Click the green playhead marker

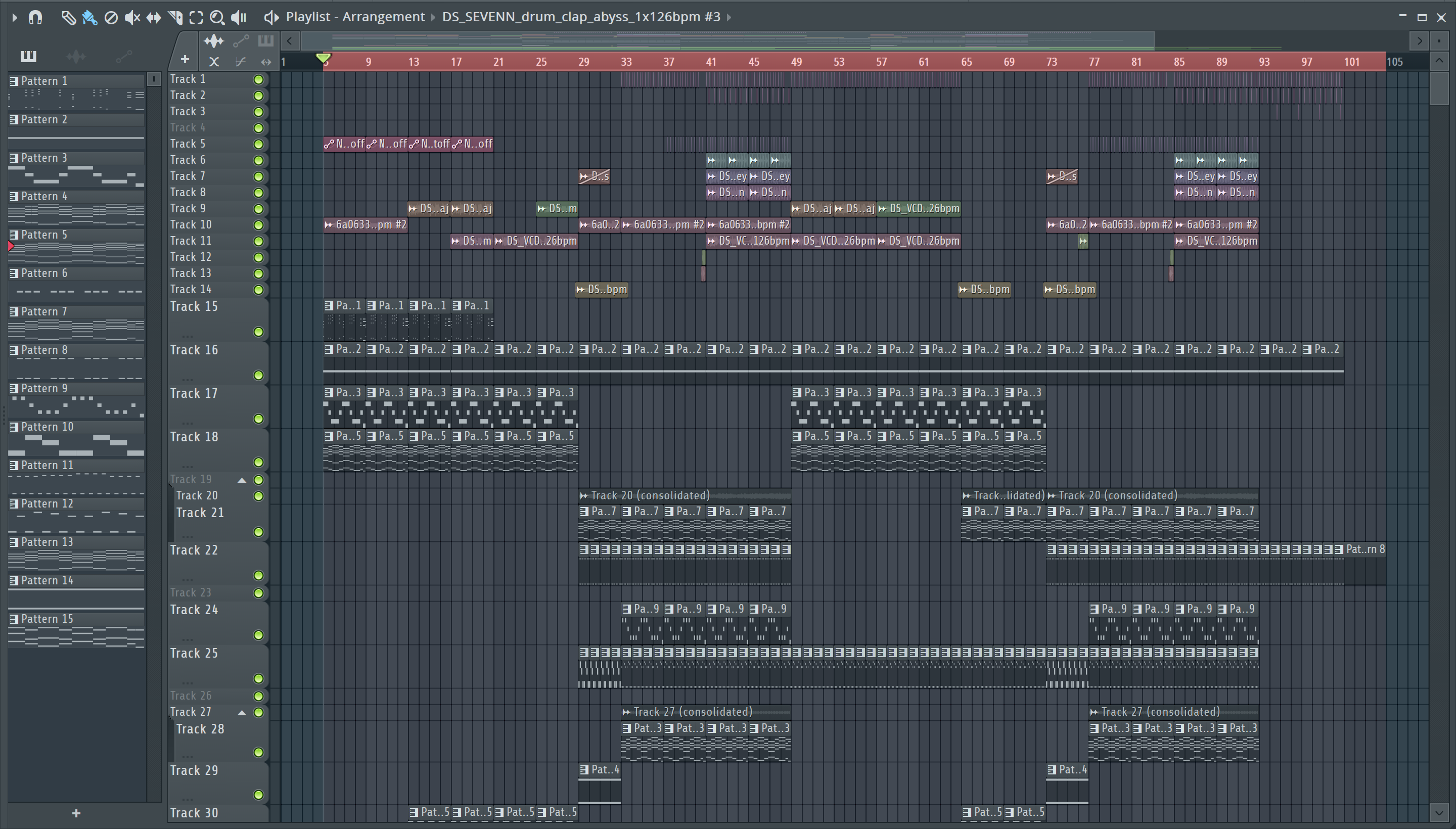[x=323, y=58]
